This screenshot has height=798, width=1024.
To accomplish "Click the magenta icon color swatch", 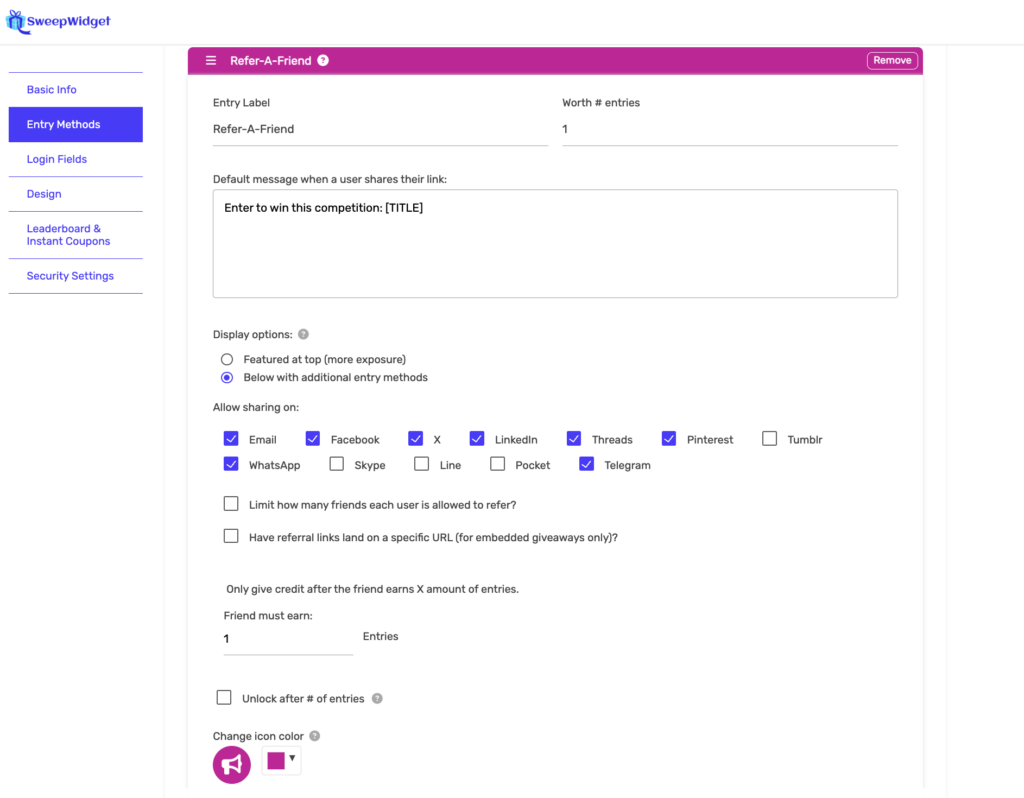I will click(x=276, y=761).
